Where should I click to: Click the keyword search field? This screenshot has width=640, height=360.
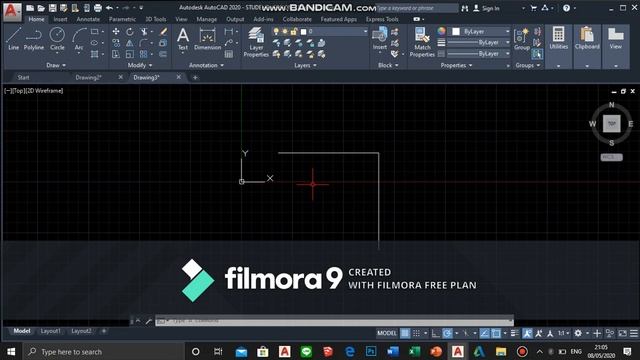tap(416, 8)
